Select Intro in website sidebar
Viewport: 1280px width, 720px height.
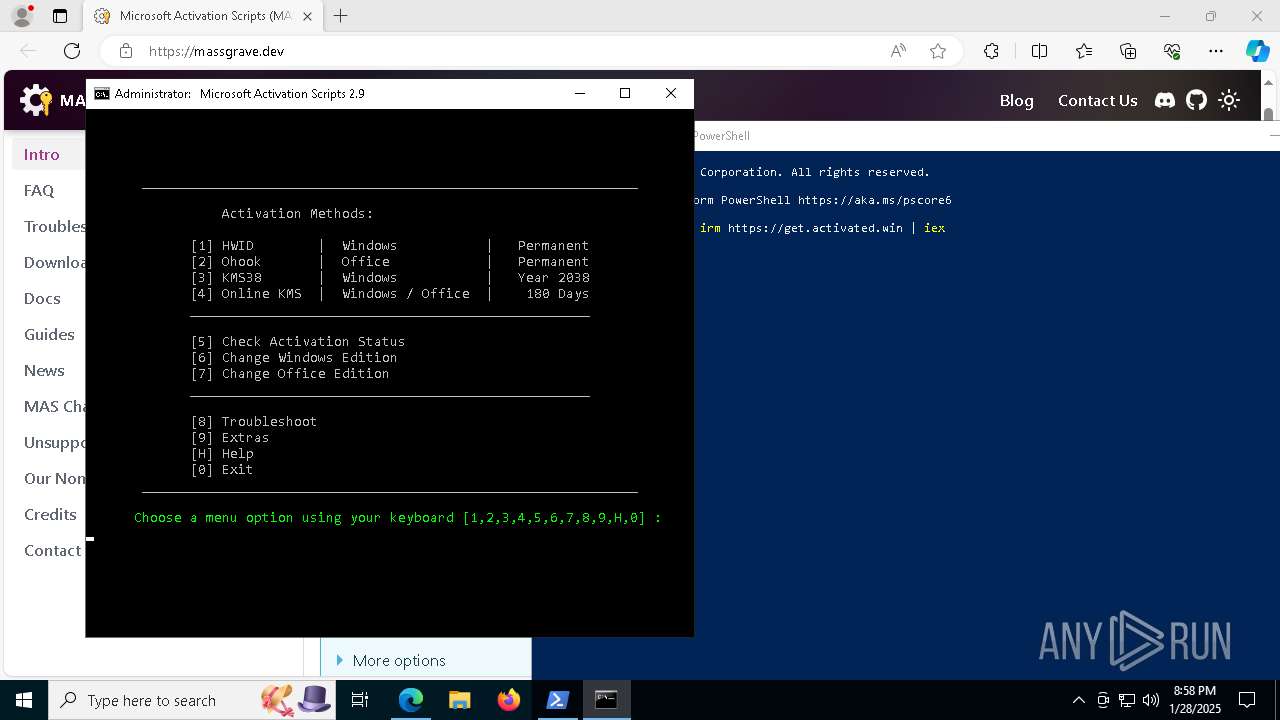click(x=42, y=154)
